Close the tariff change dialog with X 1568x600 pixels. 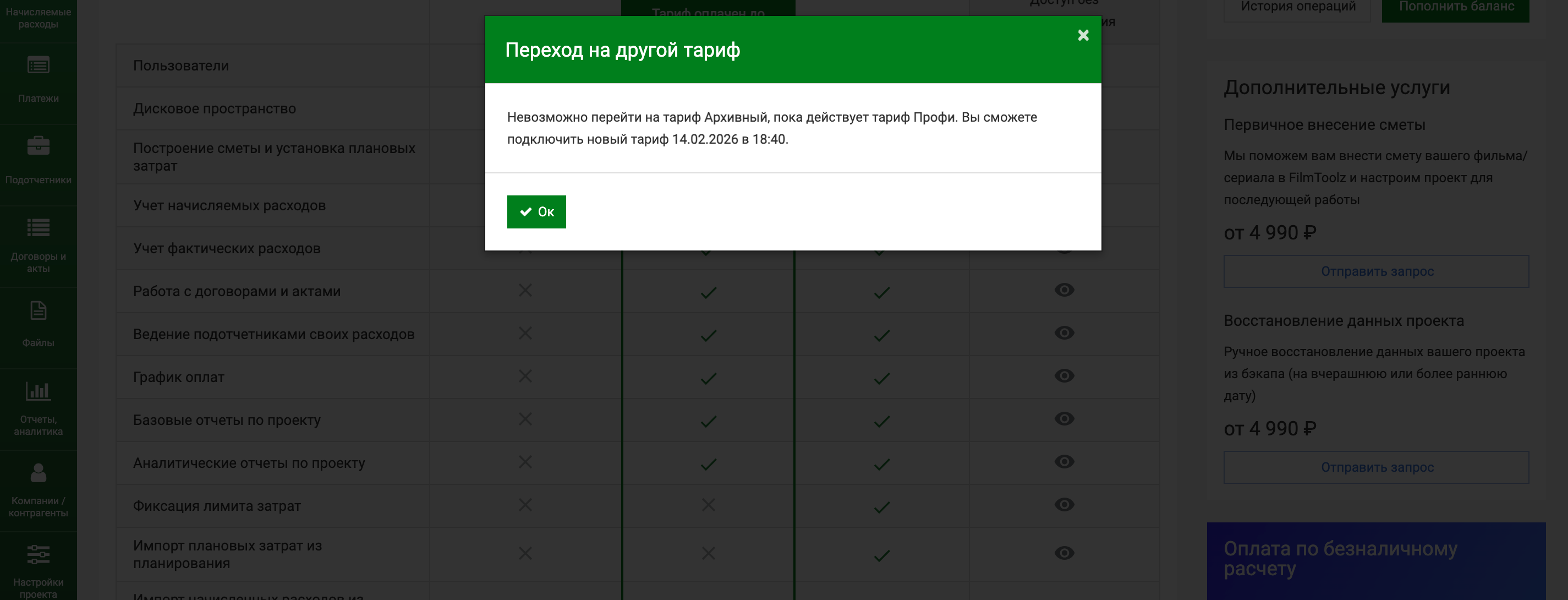click(x=1083, y=35)
